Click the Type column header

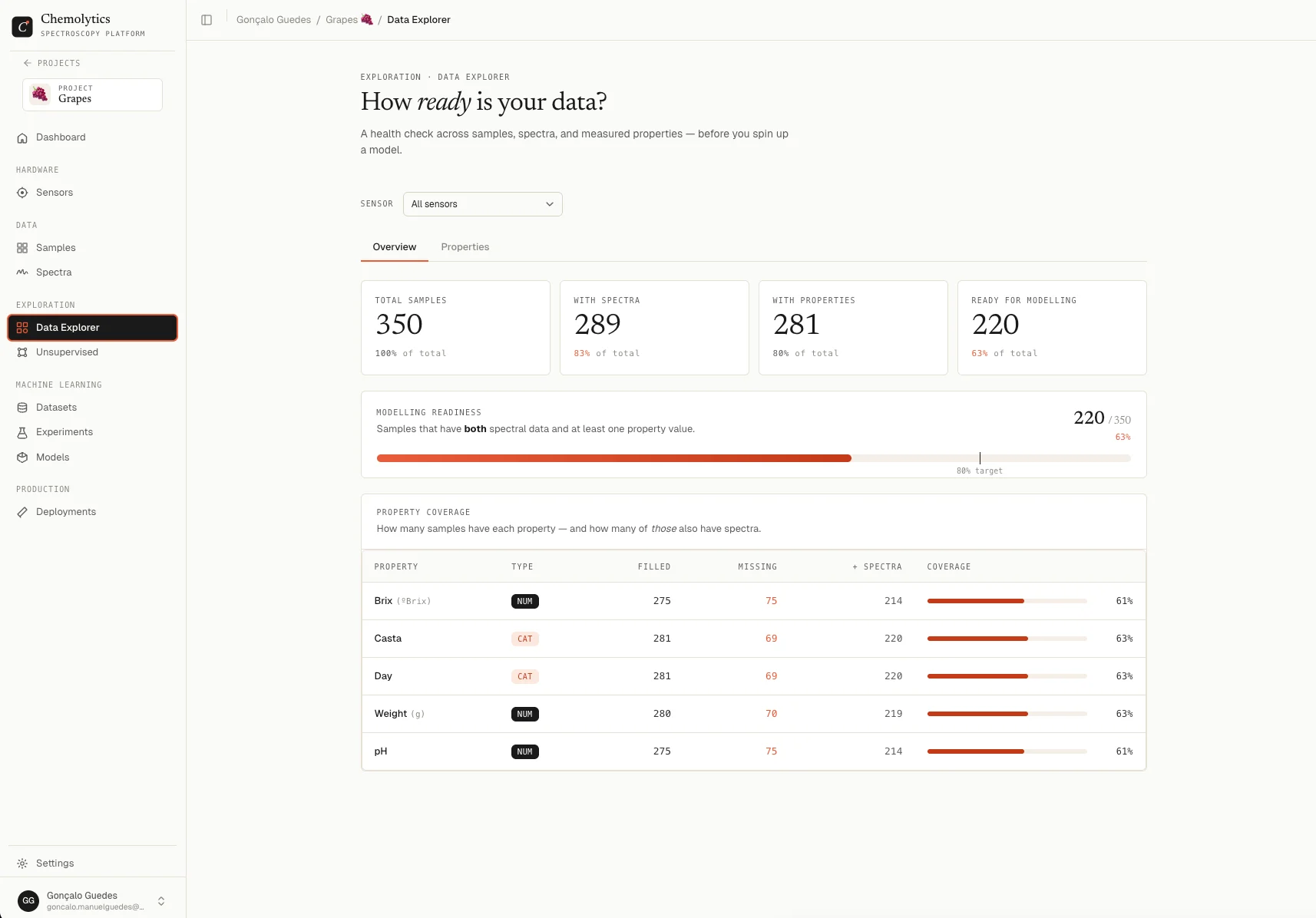coord(522,566)
